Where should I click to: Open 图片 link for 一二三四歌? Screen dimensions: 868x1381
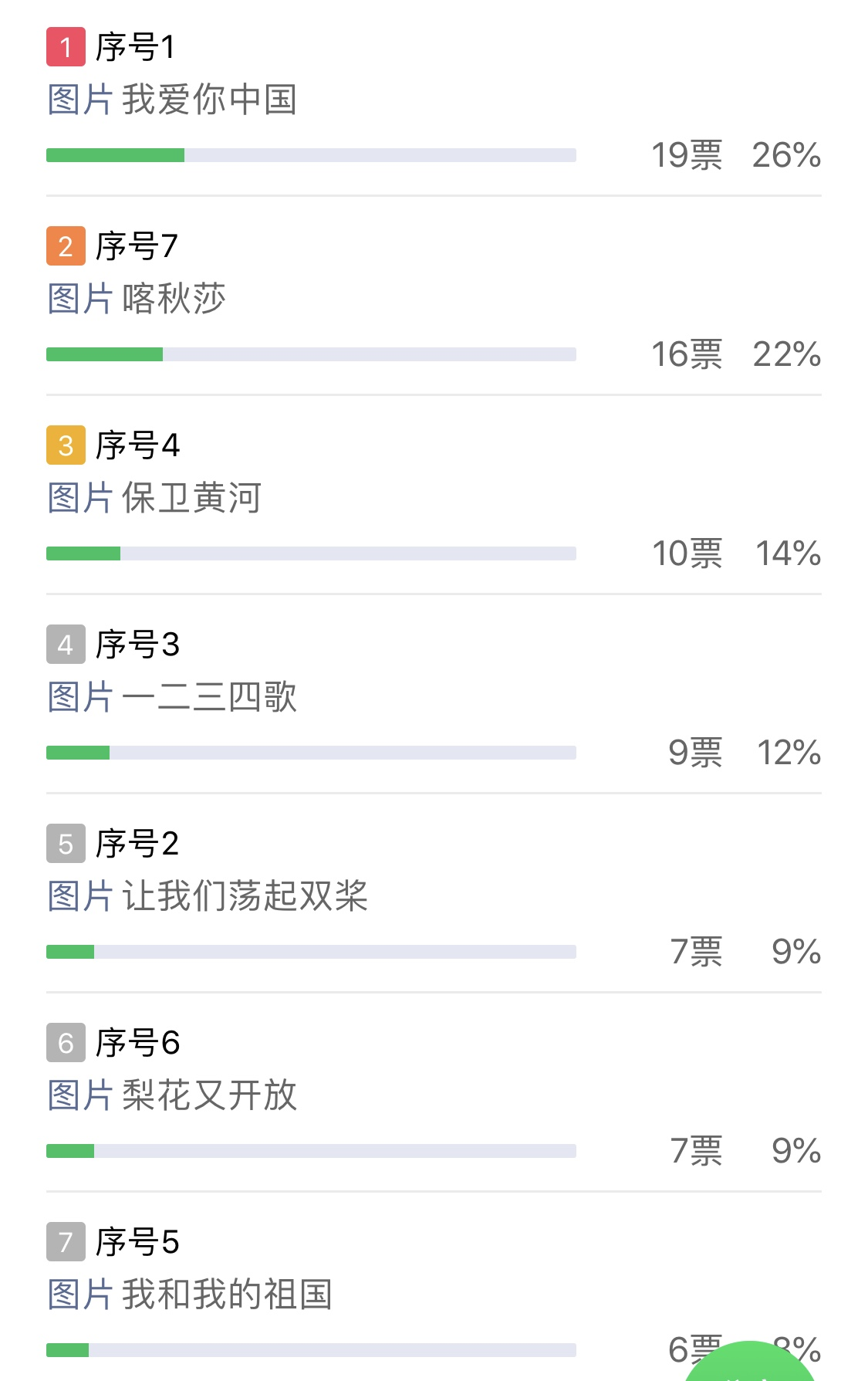coord(80,697)
